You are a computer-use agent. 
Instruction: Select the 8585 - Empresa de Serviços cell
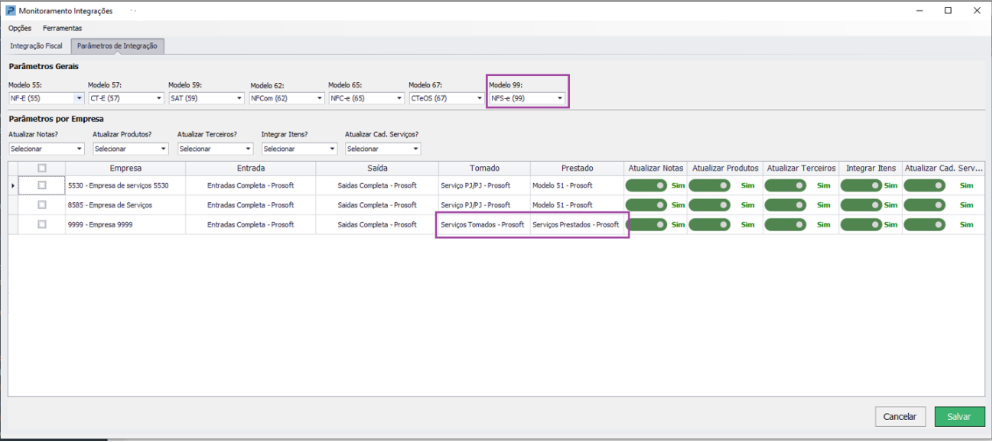pyautogui.click(x=125, y=205)
